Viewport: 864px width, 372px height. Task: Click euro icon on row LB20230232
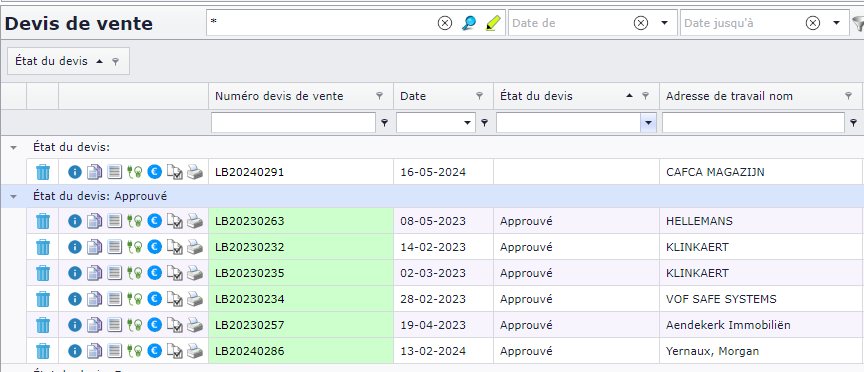click(155, 247)
